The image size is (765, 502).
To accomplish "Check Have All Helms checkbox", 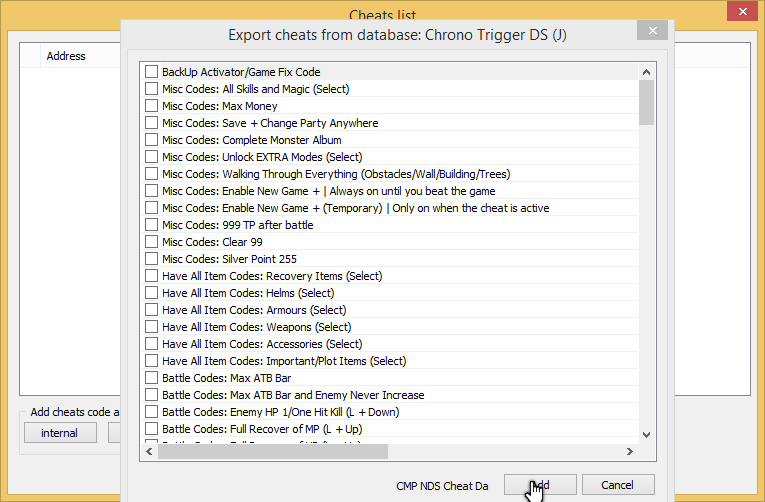I will click(151, 293).
